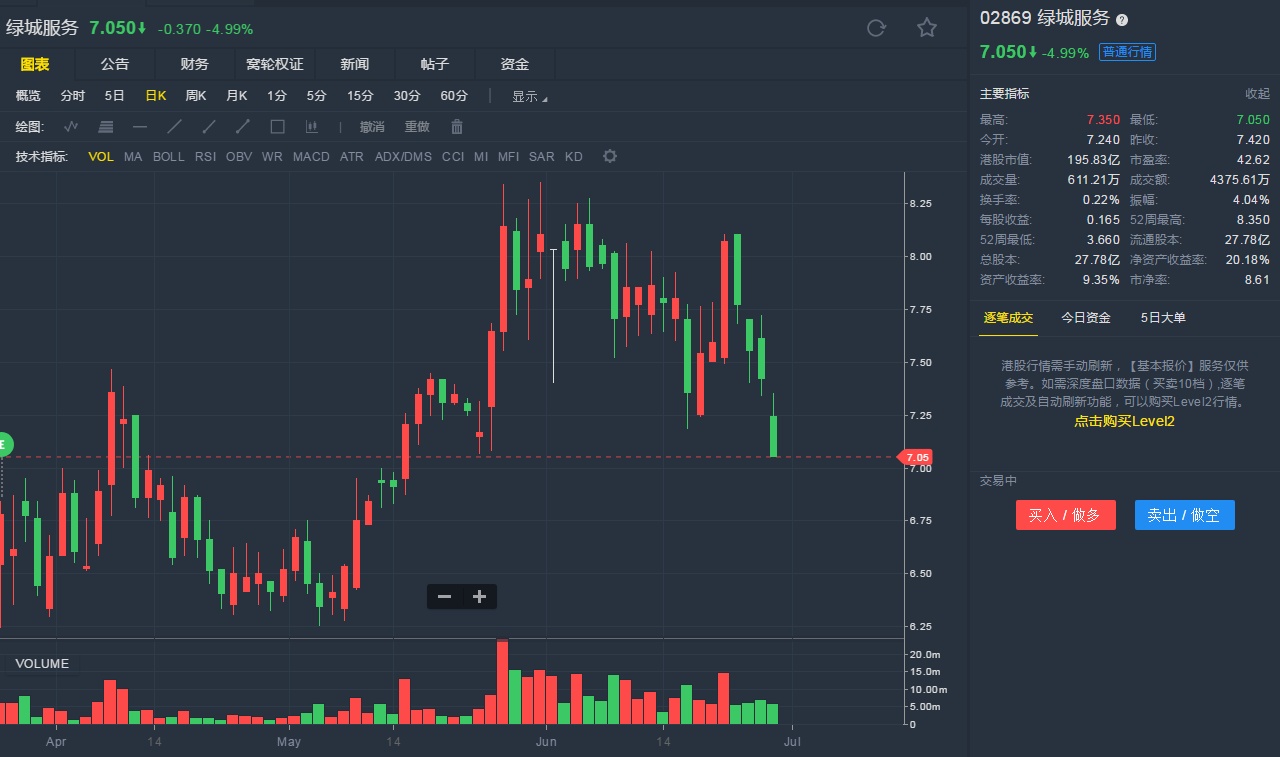
Task: Select the rectangle drawing tool
Action: pyautogui.click(x=278, y=127)
